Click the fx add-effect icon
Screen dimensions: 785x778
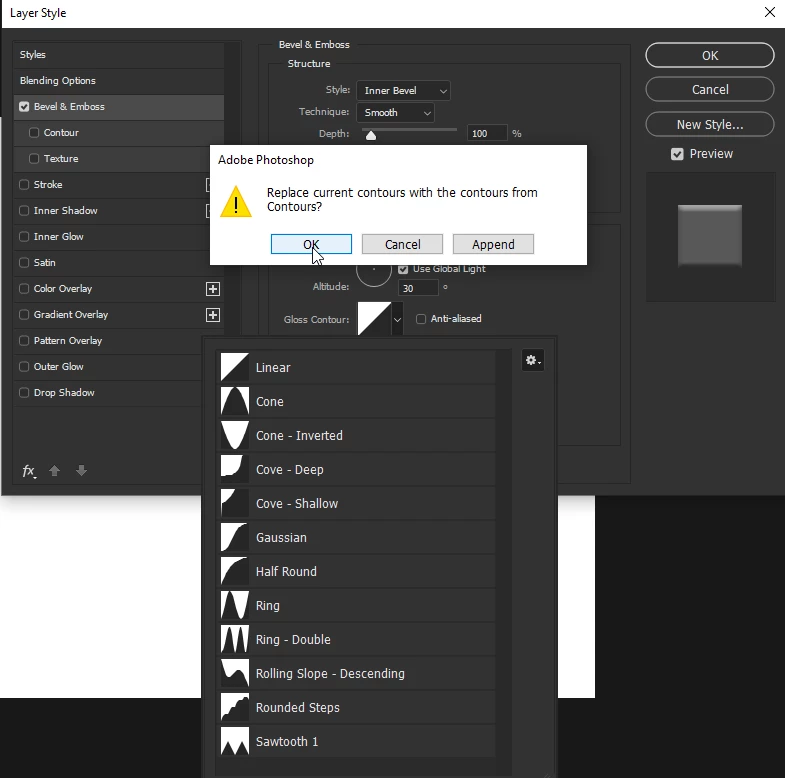(x=29, y=471)
